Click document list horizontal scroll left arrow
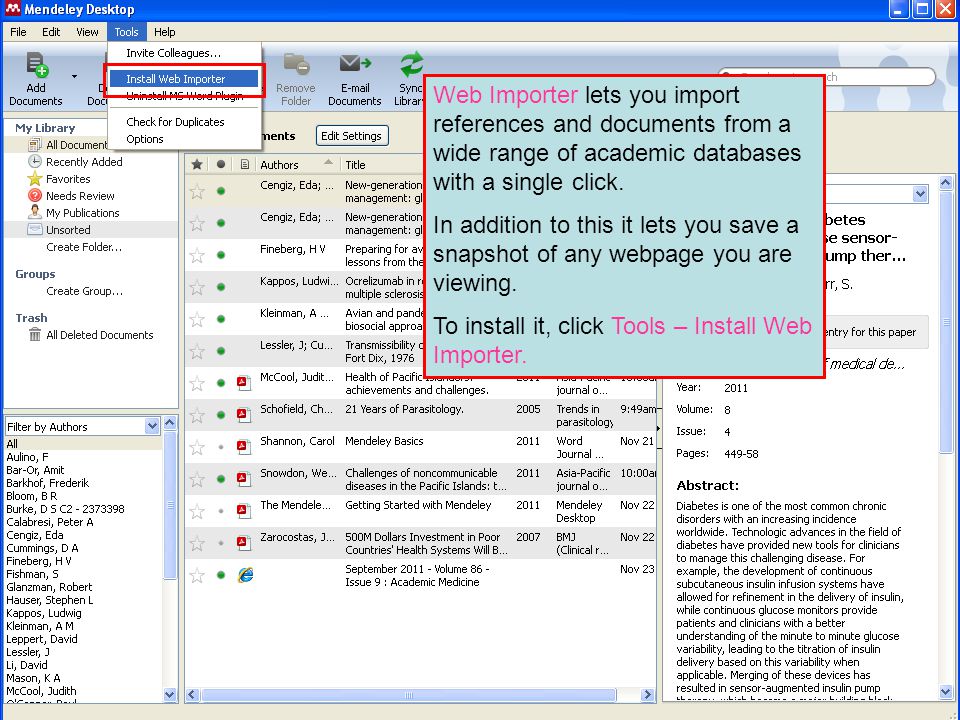This screenshot has height=720, width=960. pyautogui.click(x=192, y=694)
